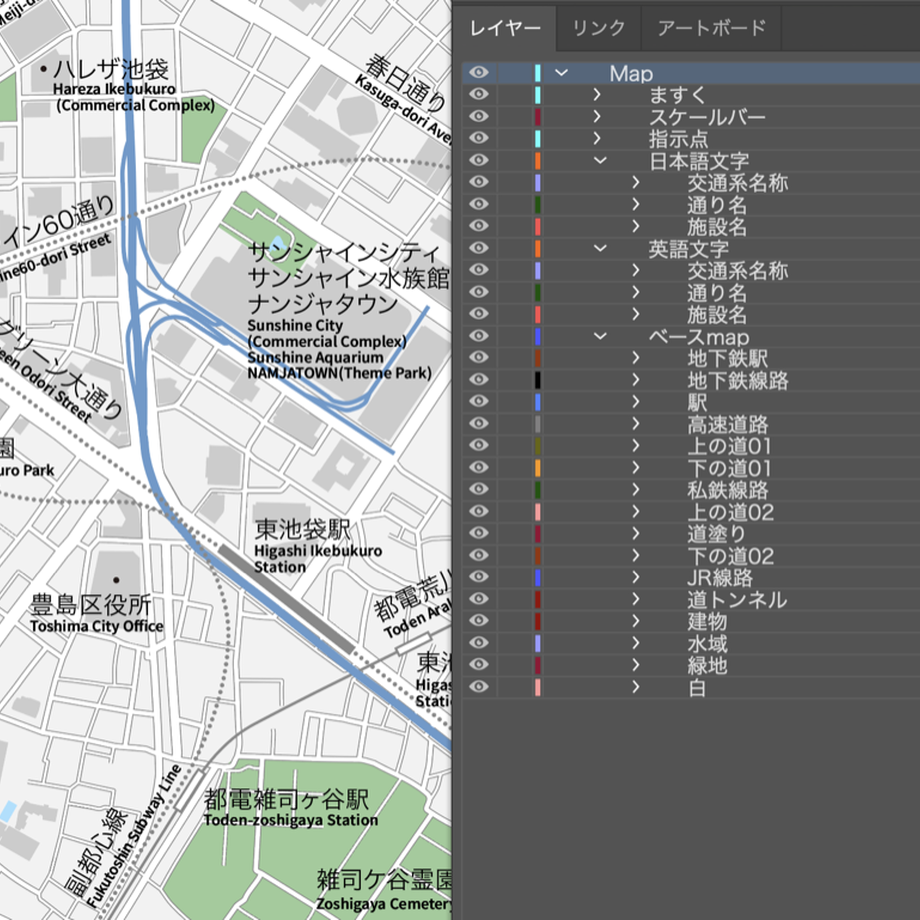This screenshot has height=920, width=920.
Task: Click the 都電雑司ヶ谷駅 label on map
Action: tap(286, 799)
